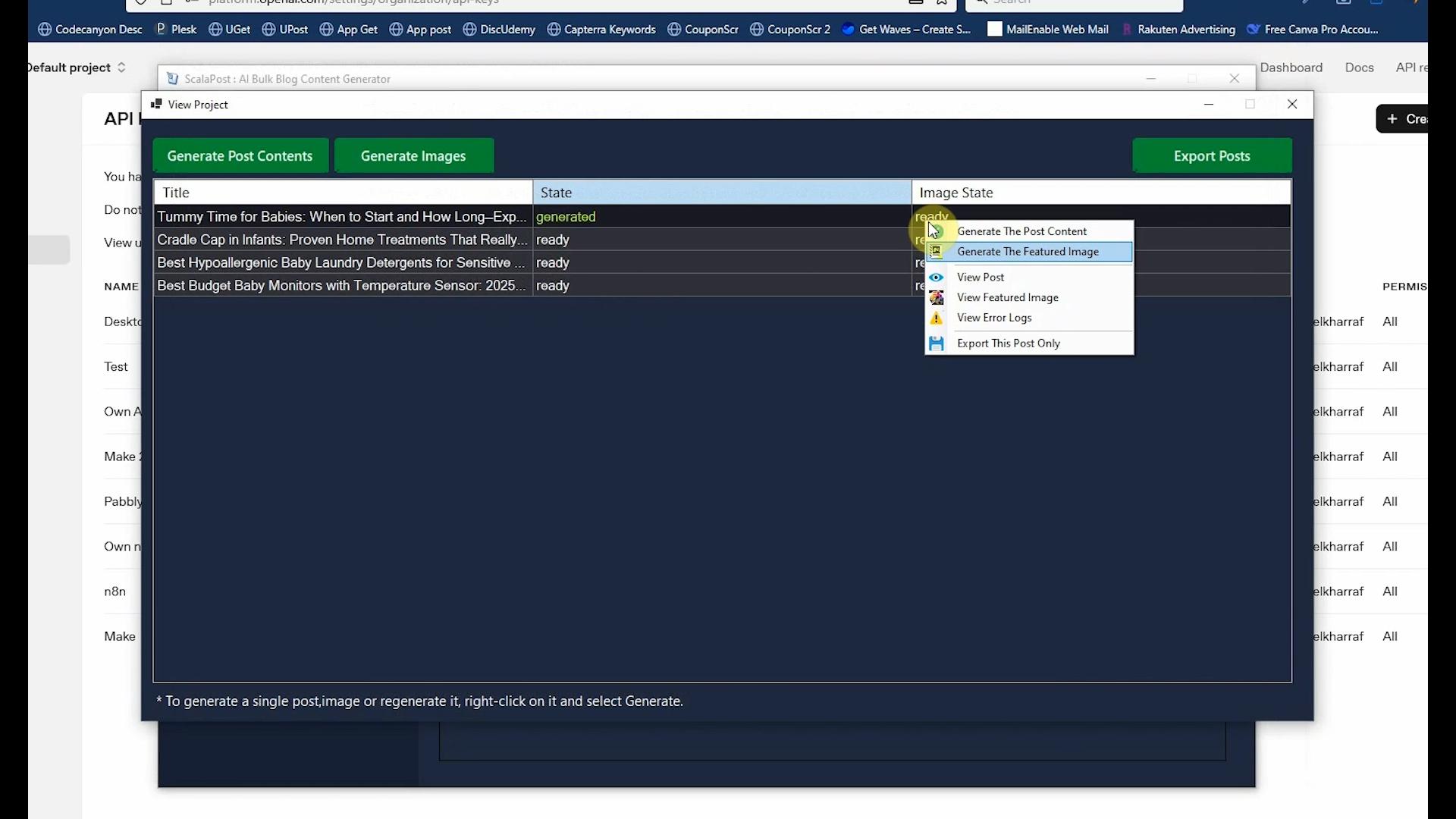
Task: Select View Error Logs in the context menu
Action: 996,318
